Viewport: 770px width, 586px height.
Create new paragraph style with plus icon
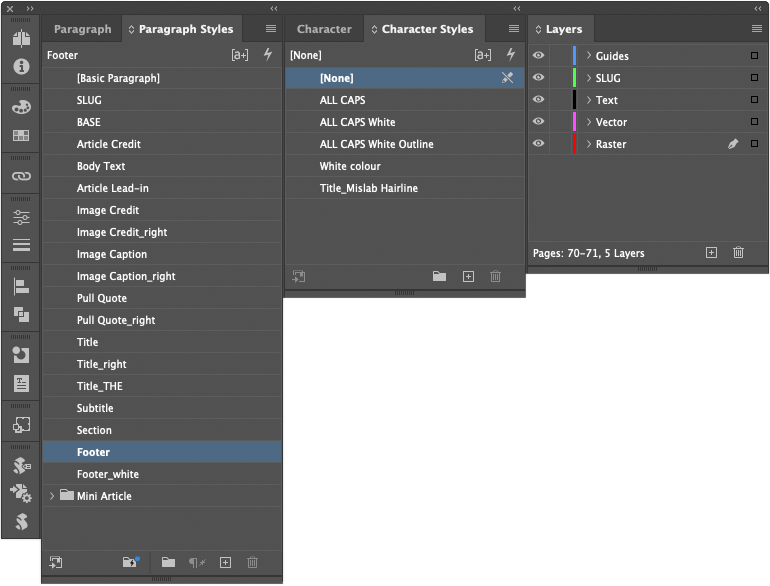coord(225,562)
